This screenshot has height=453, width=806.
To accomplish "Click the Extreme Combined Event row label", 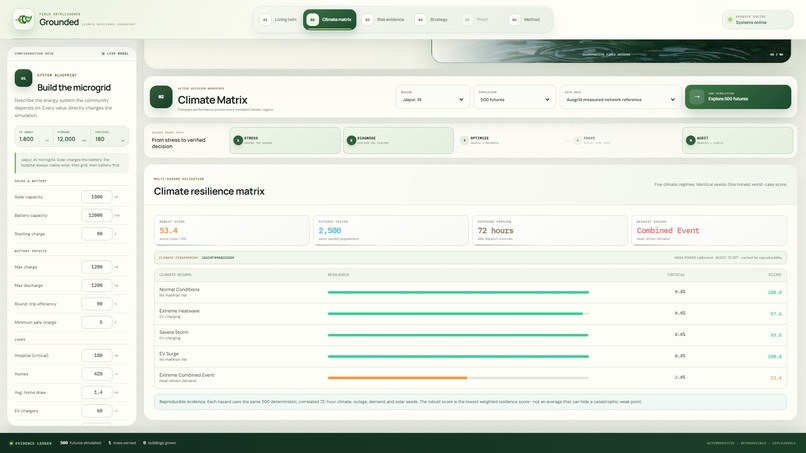I will pyautogui.click(x=187, y=377).
